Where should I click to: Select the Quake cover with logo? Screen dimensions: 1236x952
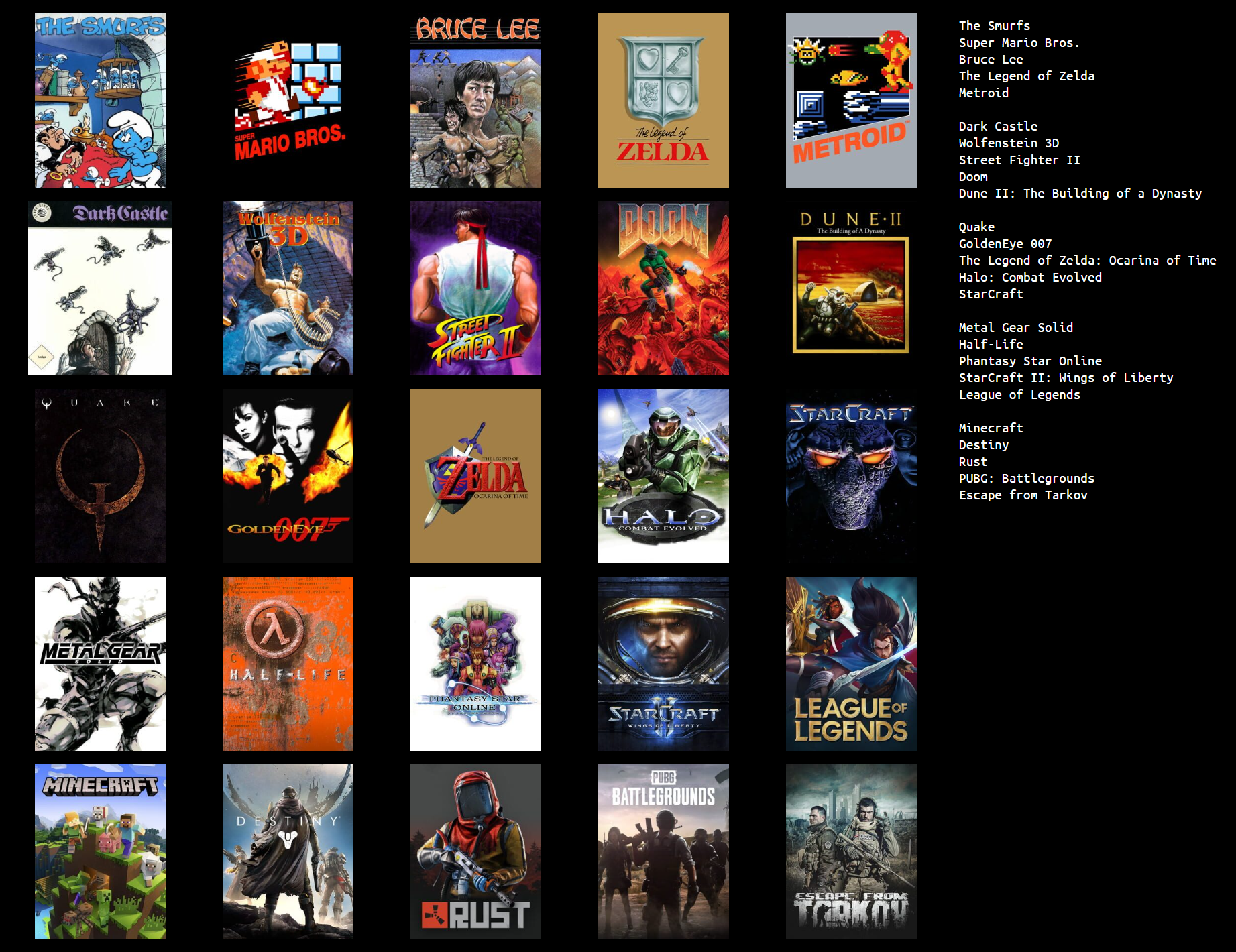100,476
